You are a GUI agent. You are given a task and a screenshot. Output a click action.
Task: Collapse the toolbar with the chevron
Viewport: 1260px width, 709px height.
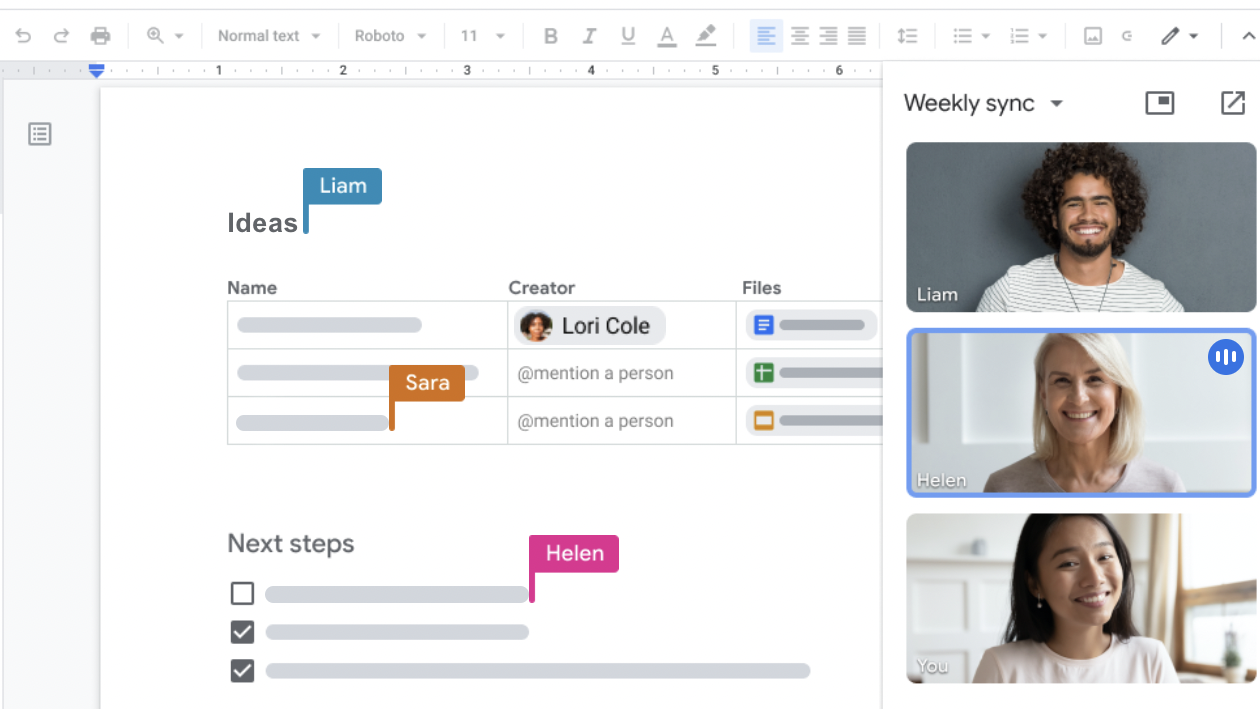[1247, 35]
